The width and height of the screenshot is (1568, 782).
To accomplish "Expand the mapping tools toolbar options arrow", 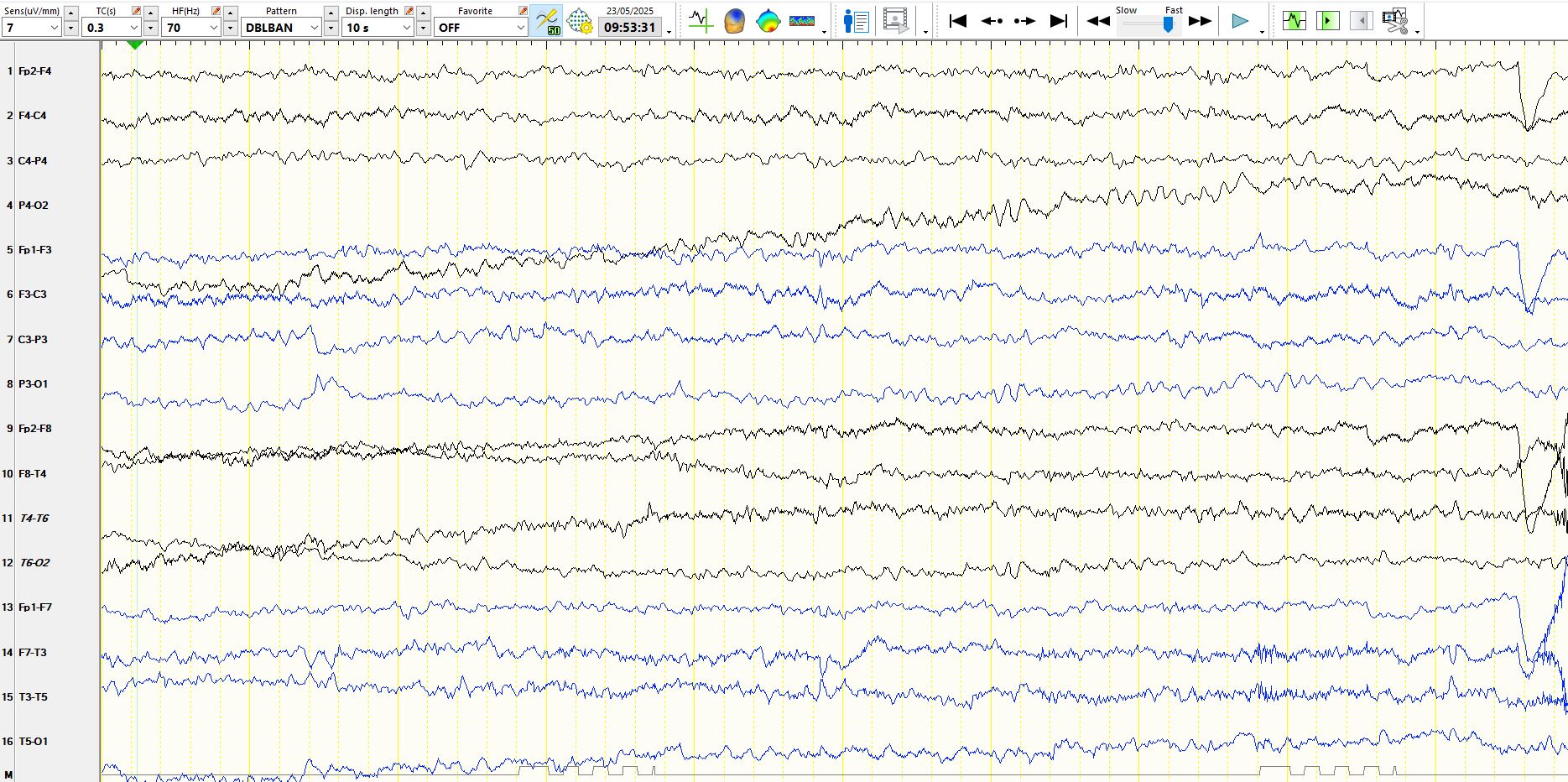I will (x=824, y=32).
